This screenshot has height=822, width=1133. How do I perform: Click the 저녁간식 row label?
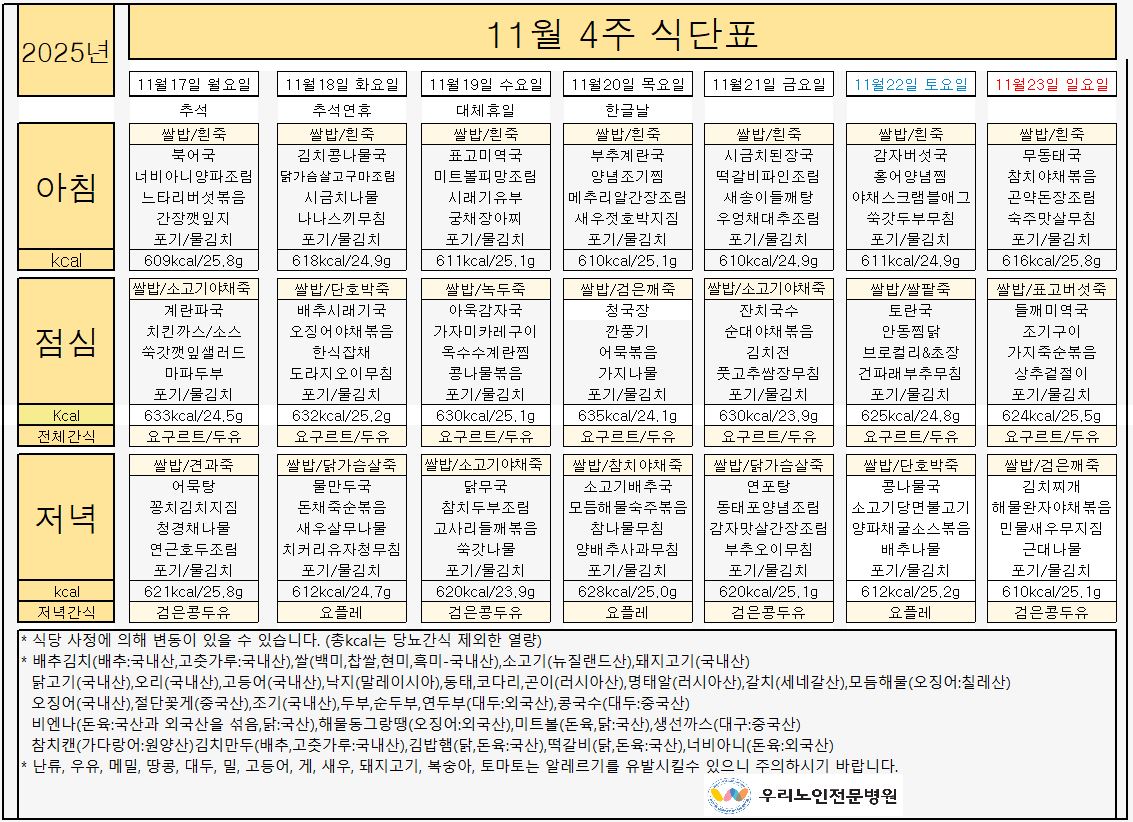(66, 612)
